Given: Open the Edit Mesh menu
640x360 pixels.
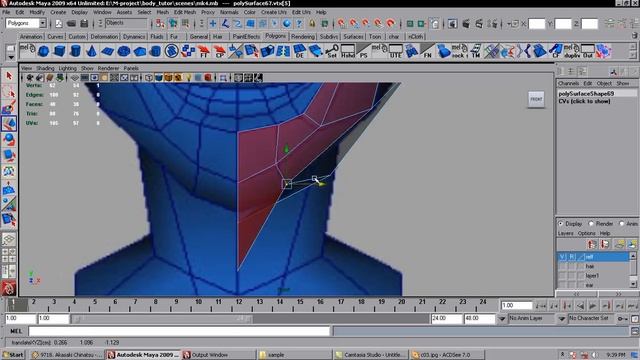Looking at the screenshot, I should (184, 12).
